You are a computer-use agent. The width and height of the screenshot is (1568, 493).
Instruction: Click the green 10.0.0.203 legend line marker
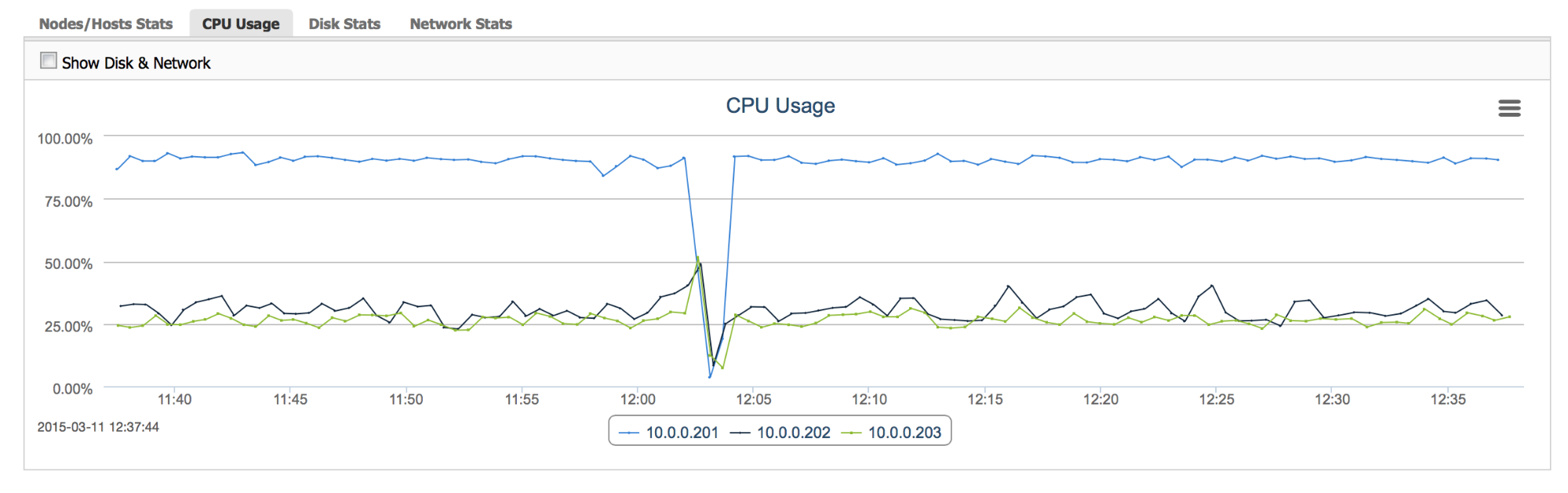point(851,433)
